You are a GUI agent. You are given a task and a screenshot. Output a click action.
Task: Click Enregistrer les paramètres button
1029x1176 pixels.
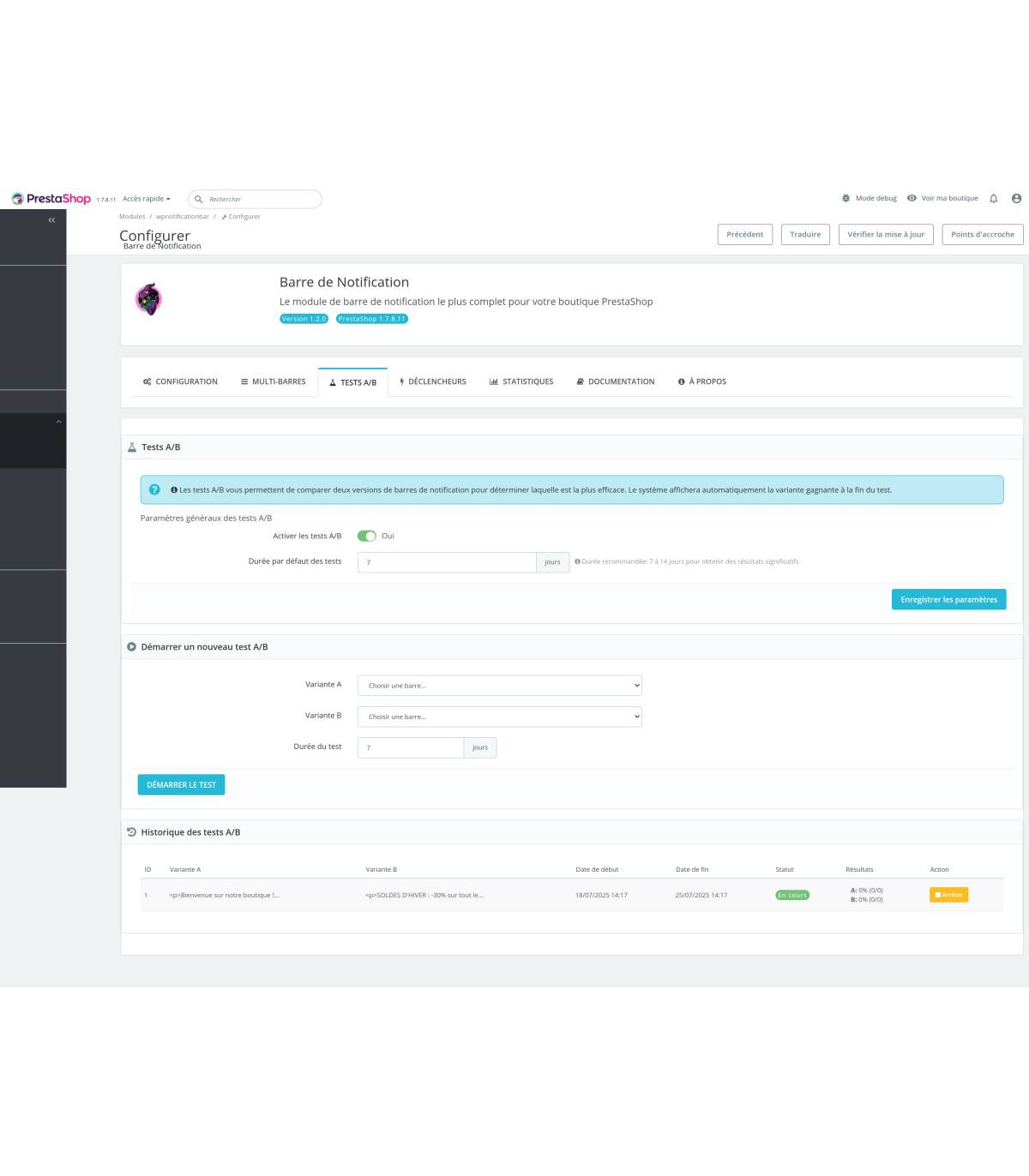pyautogui.click(x=948, y=600)
